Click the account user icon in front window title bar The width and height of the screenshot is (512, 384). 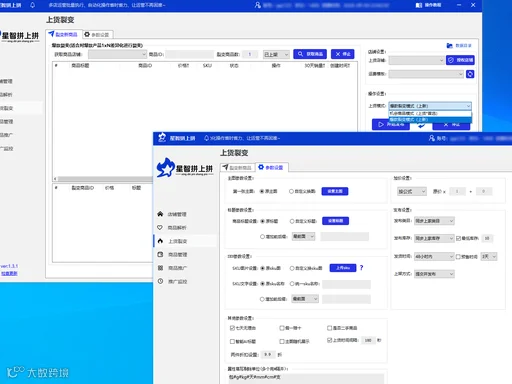coord(432,138)
